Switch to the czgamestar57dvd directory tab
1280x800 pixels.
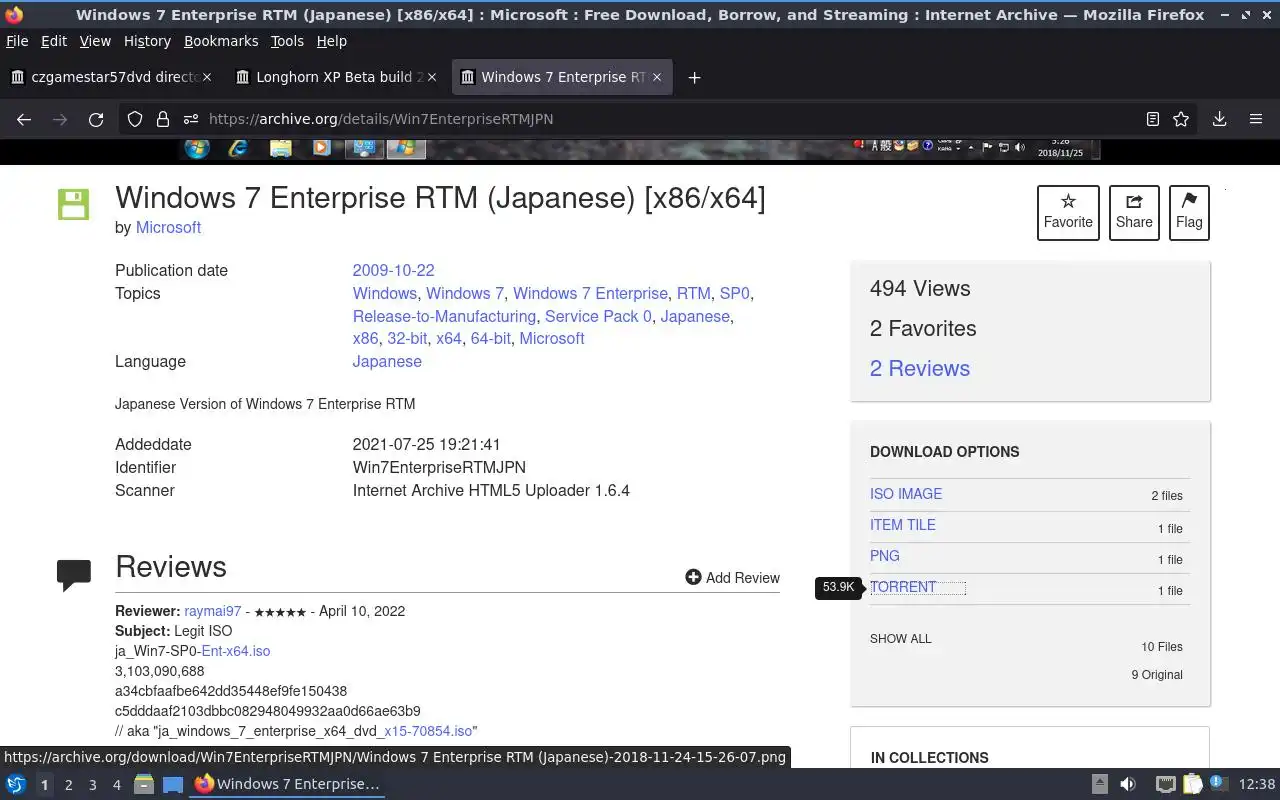tap(110, 77)
